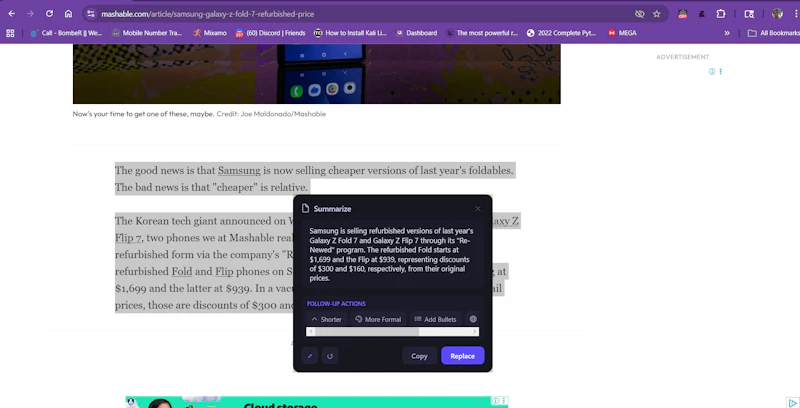
Task: Open the Chrome three-dot menu
Action: (796, 14)
